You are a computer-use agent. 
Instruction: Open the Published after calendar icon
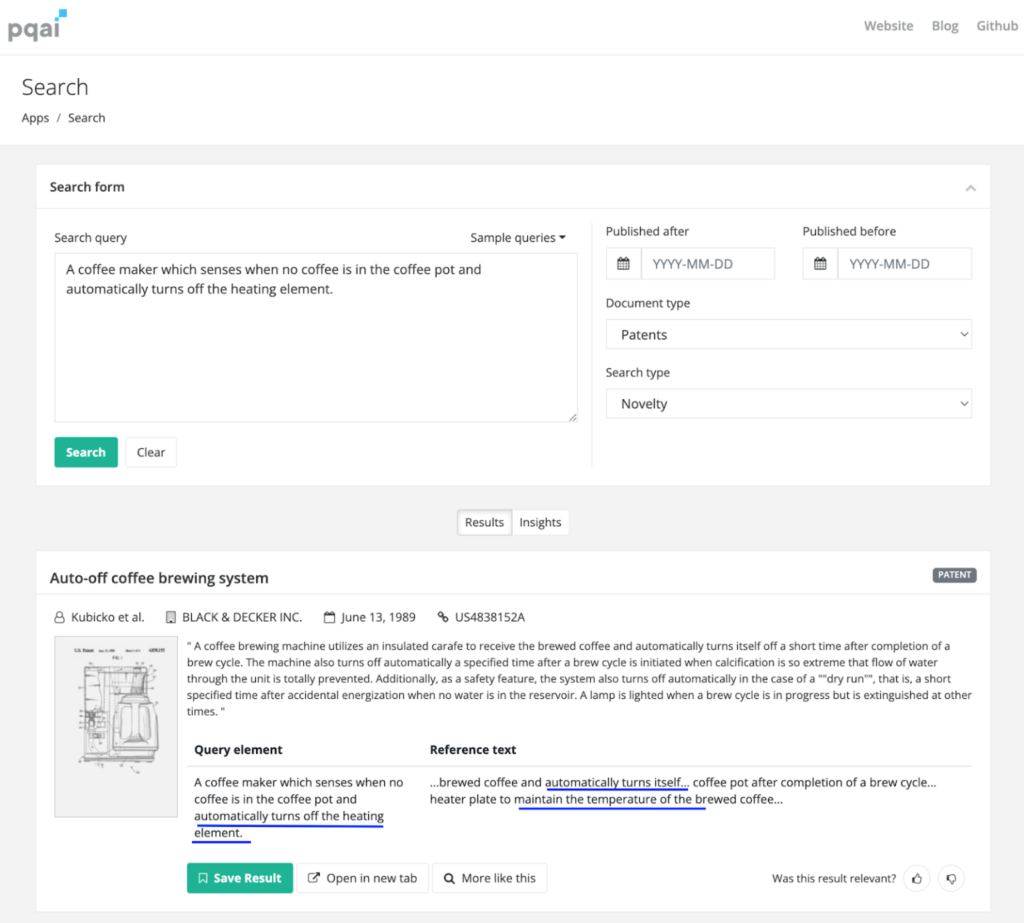pos(623,264)
